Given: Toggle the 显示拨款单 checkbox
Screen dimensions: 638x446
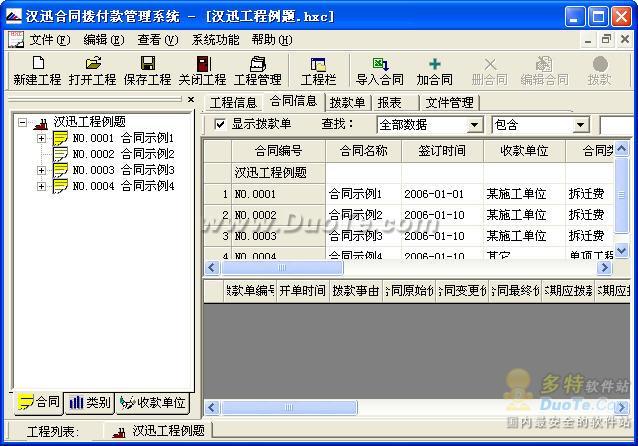Looking at the screenshot, I should click(x=220, y=125).
